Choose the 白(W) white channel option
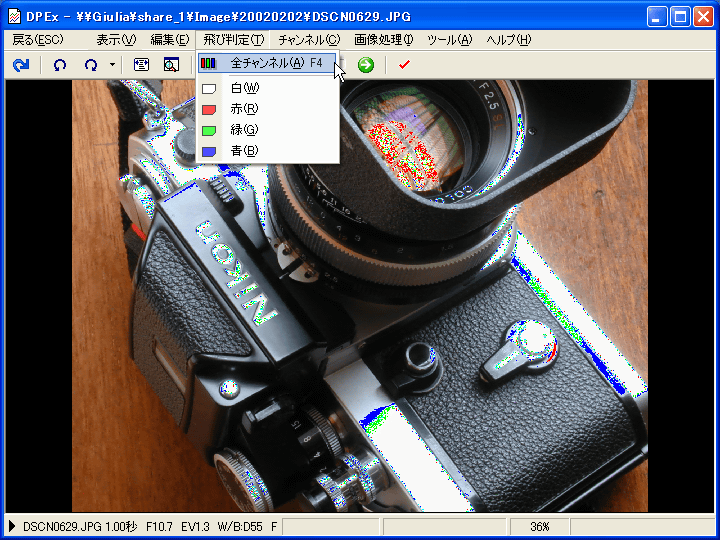The height and width of the screenshot is (540, 720). pos(245,88)
